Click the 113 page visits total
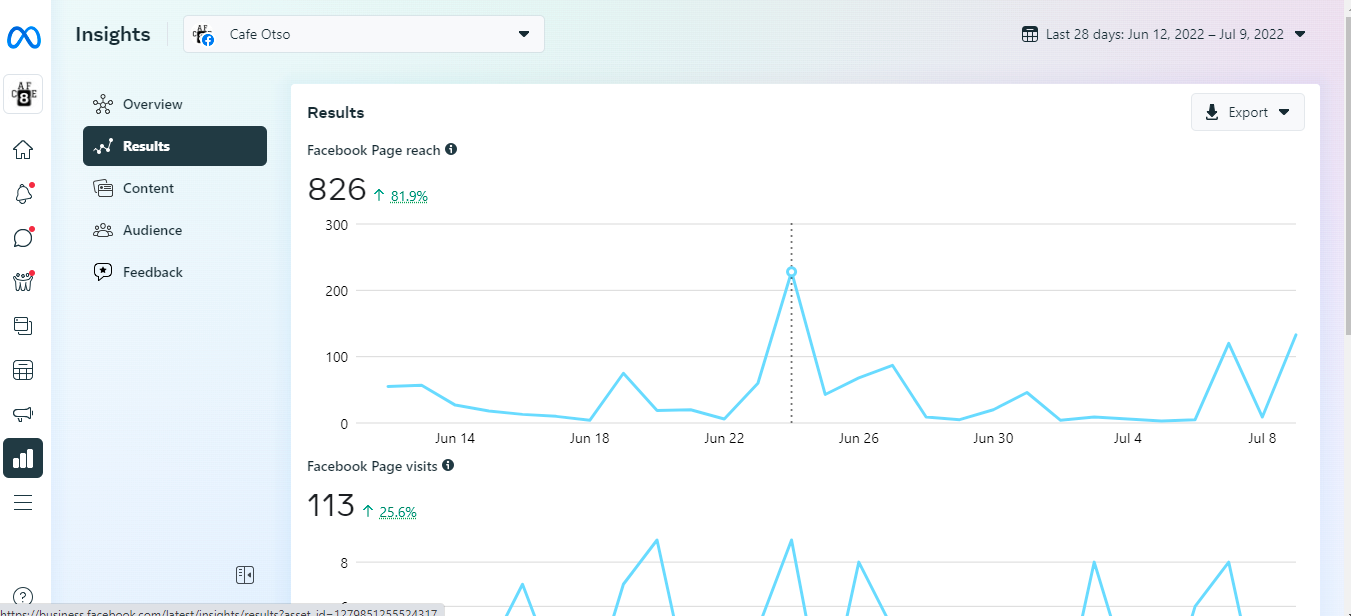1351x616 pixels. (331, 505)
